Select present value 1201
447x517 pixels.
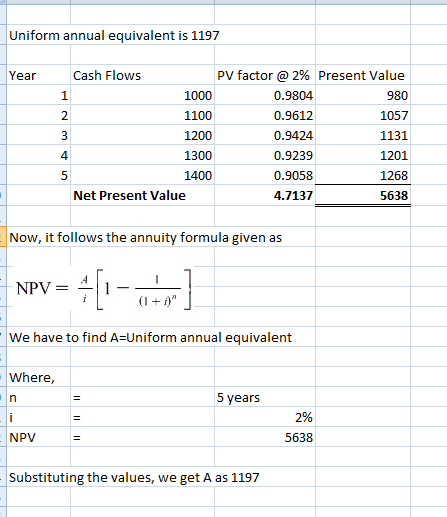click(394, 156)
